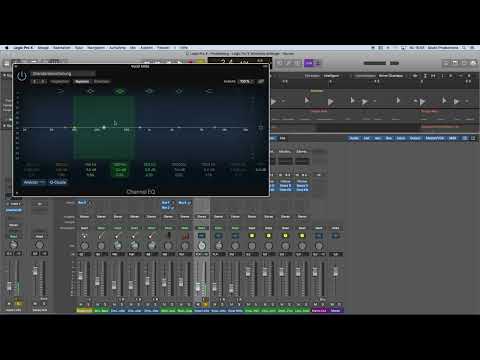480x360 pixels.
Task: Open the Note Pad icon in the control bar
Action: [x=455, y=63]
